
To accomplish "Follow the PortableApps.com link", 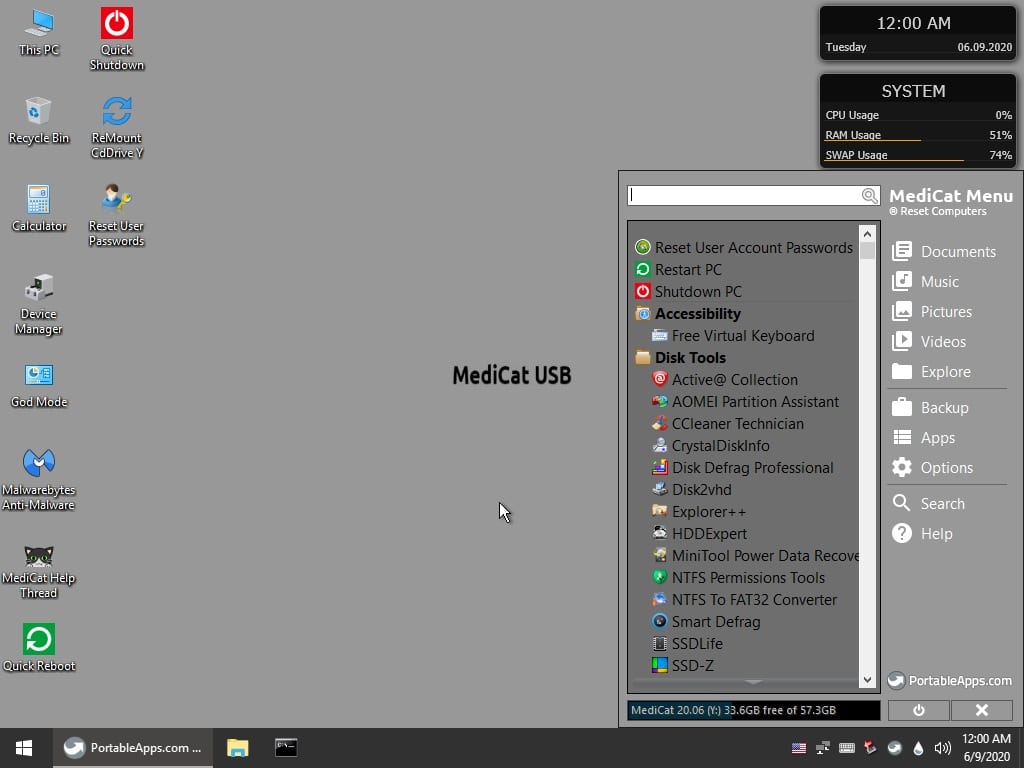I will 950,680.
